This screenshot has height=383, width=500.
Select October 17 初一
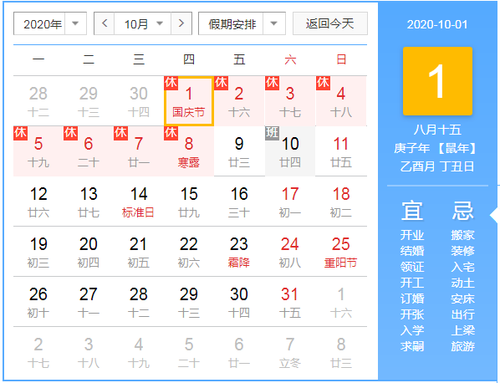pyautogui.click(x=290, y=201)
